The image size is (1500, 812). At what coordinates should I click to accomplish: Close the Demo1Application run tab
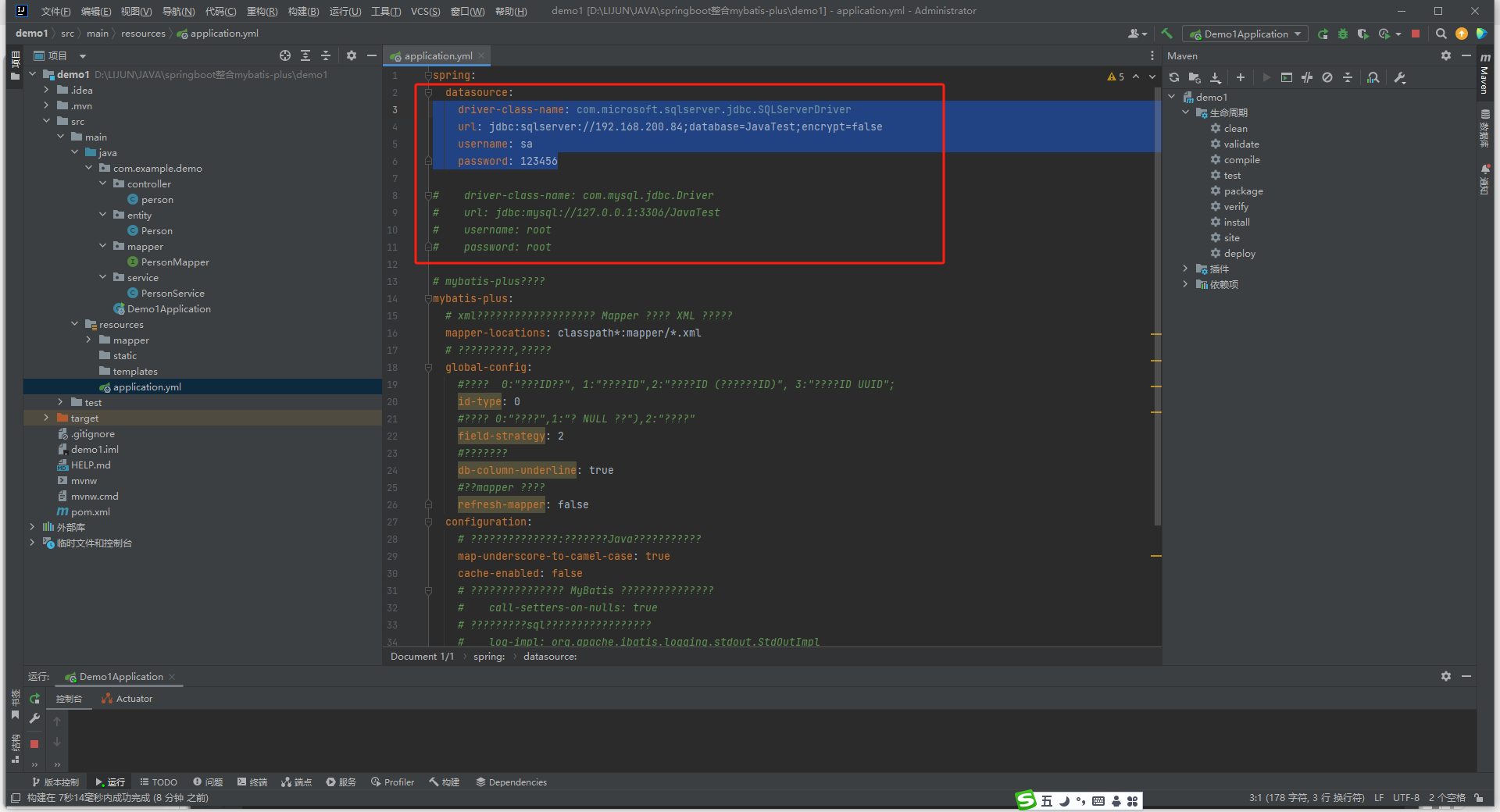click(x=172, y=676)
